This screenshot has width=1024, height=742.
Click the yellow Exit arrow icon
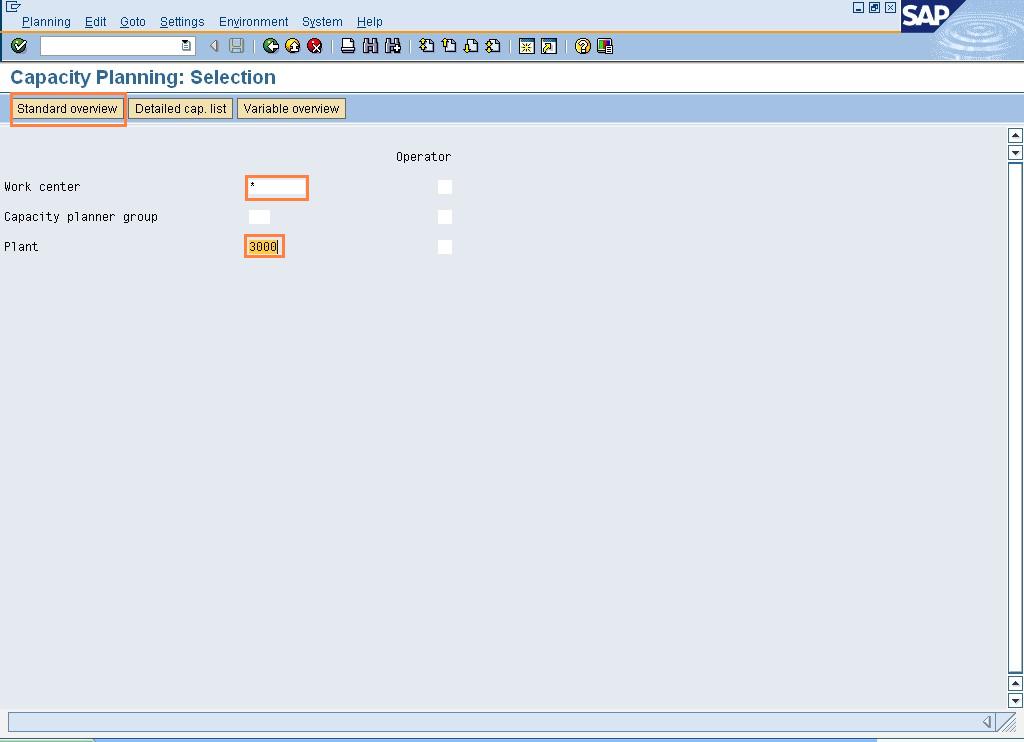[x=293, y=46]
